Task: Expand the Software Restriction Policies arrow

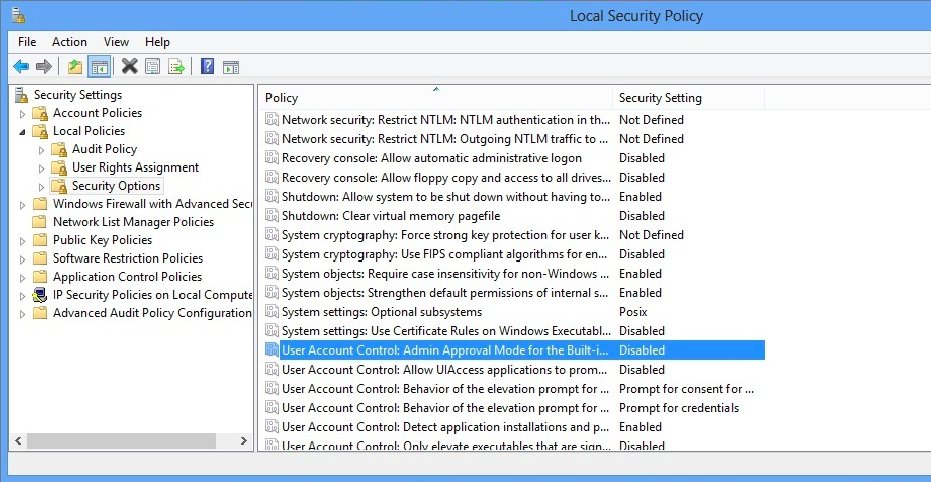Action: [x=23, y=259]
